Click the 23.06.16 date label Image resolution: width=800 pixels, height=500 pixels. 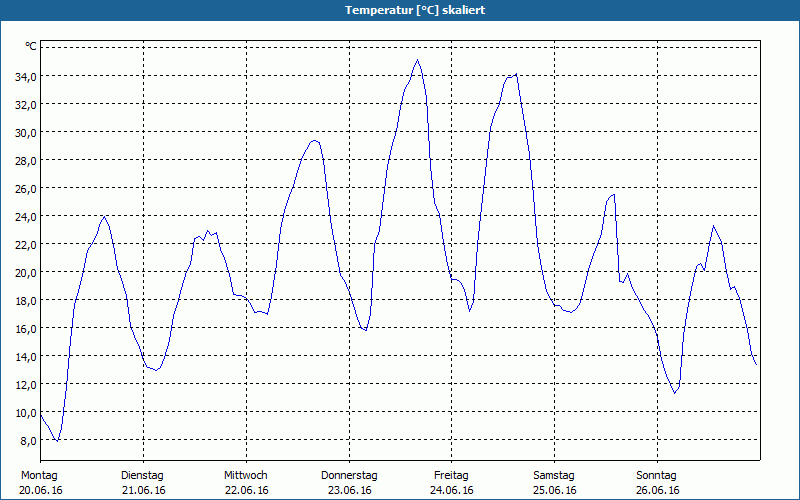pos(349,490)
